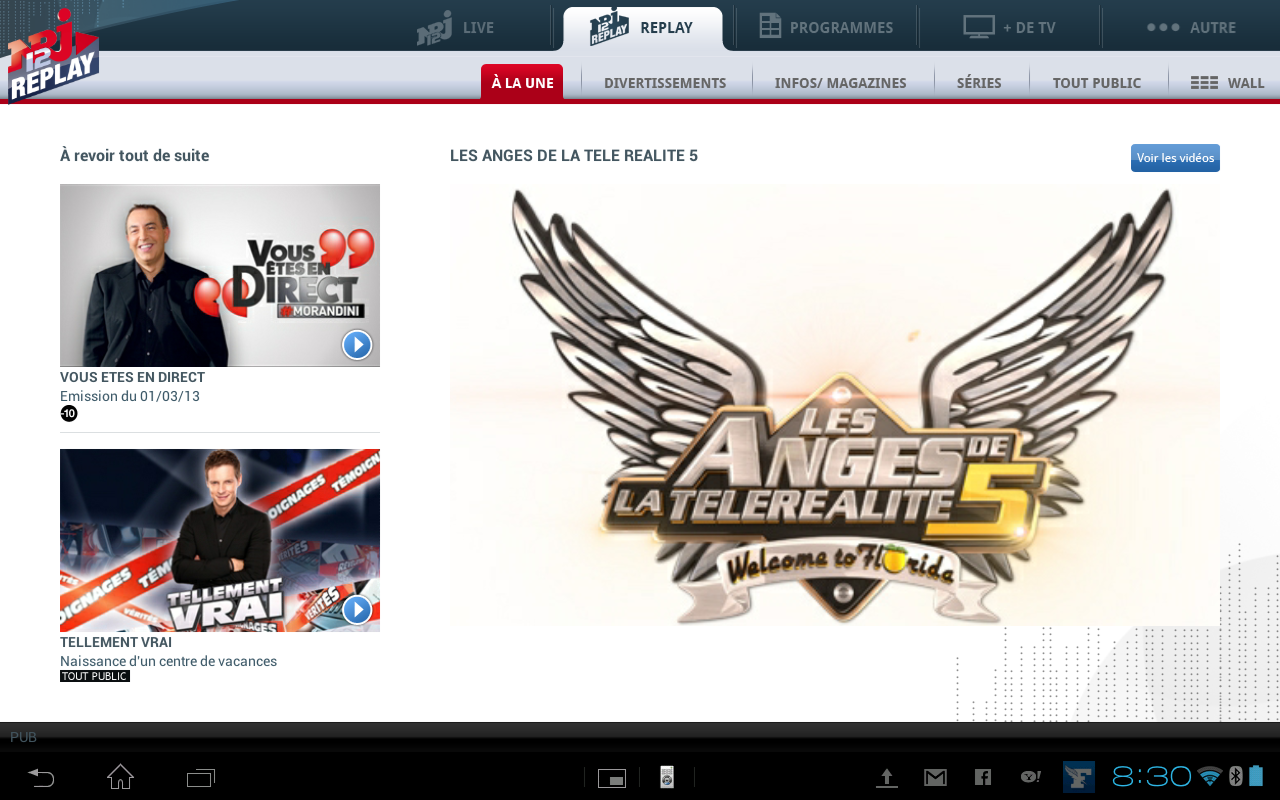The width and height of the screenshot is (1280, 800).
Task: Open the Gmail notification icon
Action: pos(935,777)
